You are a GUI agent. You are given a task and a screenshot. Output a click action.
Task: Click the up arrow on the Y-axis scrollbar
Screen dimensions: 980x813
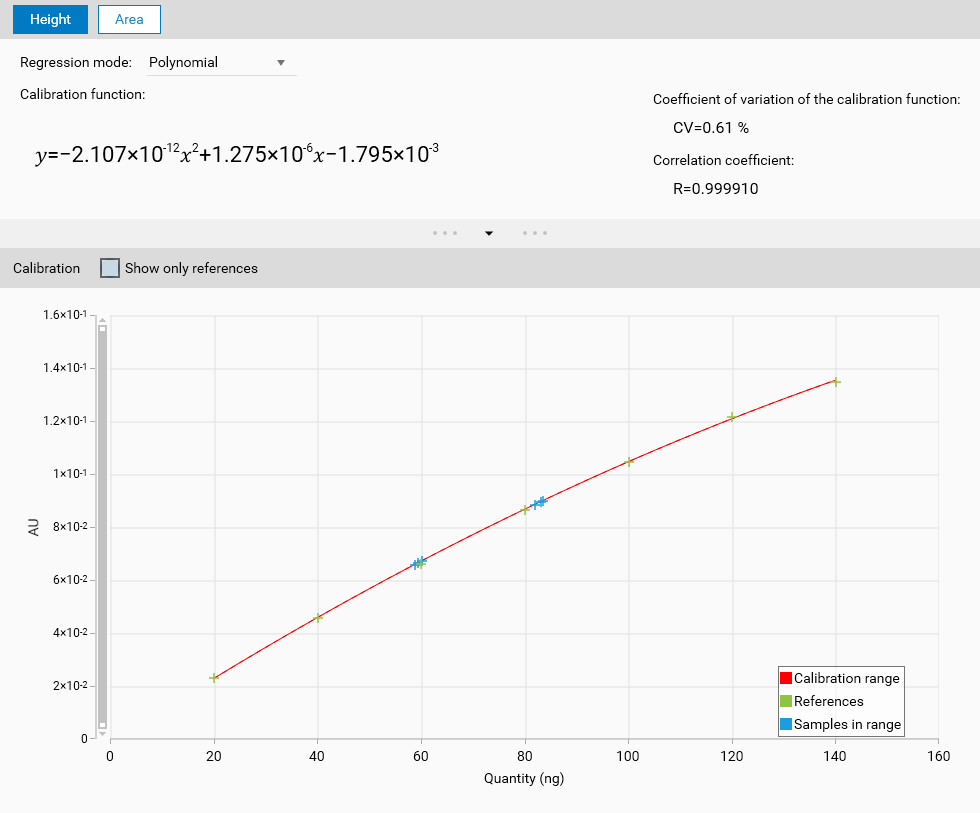(102, 320)
